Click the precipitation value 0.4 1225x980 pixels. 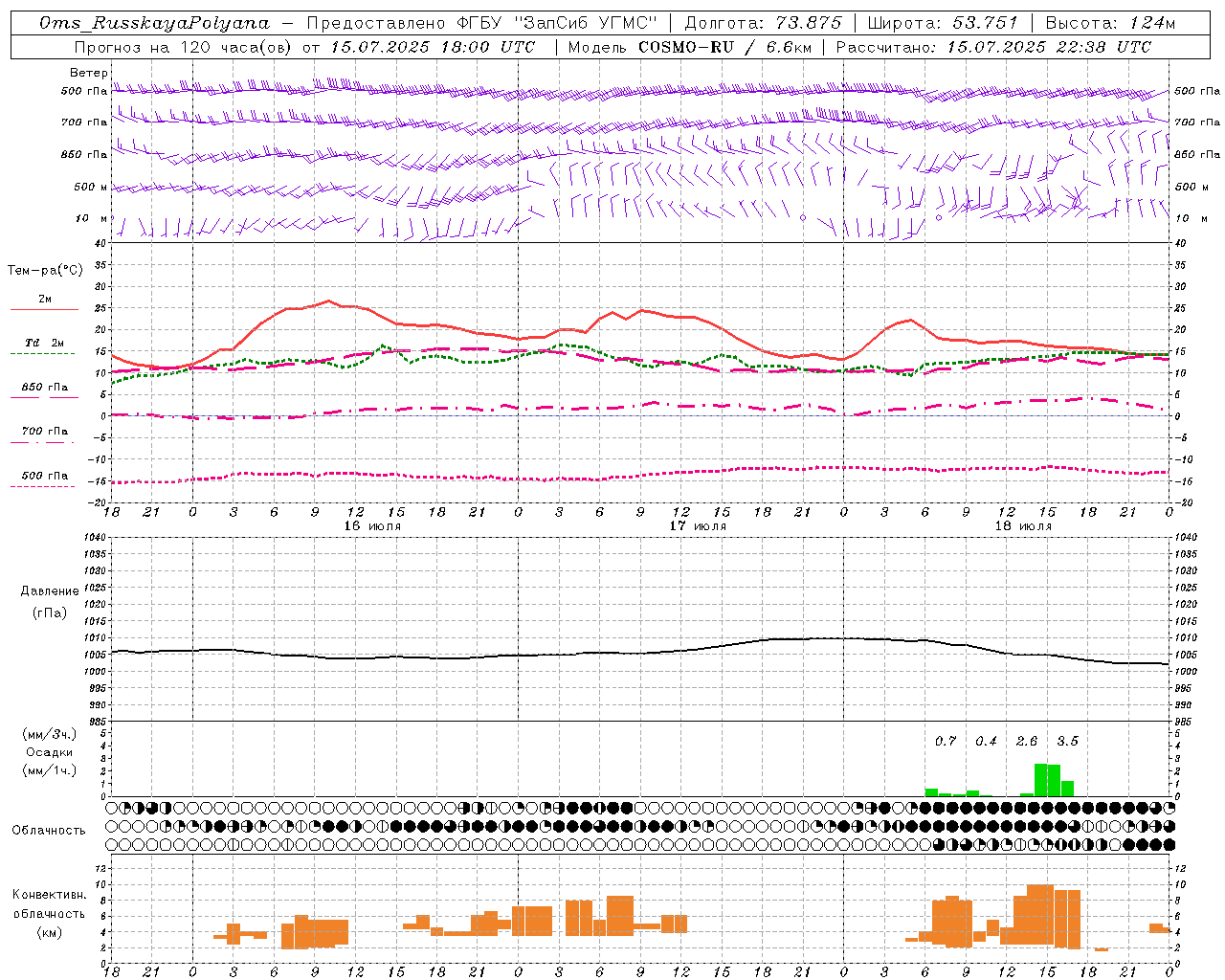click(986, 741)
